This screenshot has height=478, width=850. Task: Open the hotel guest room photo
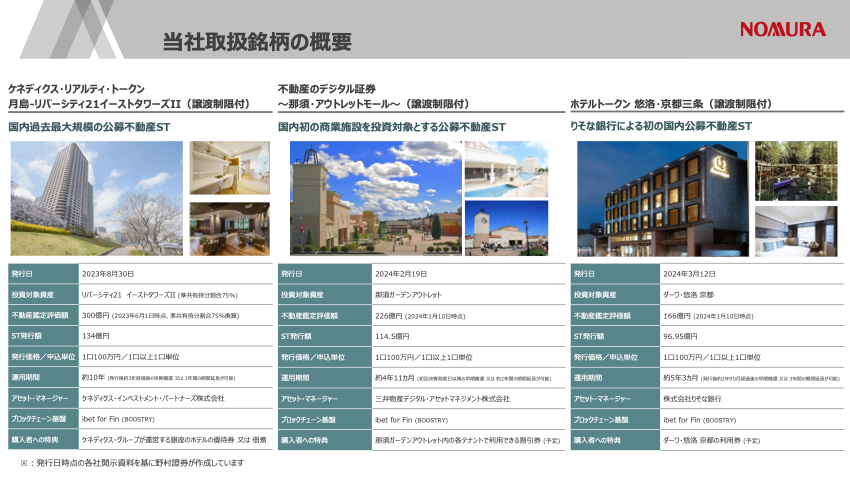796,231
